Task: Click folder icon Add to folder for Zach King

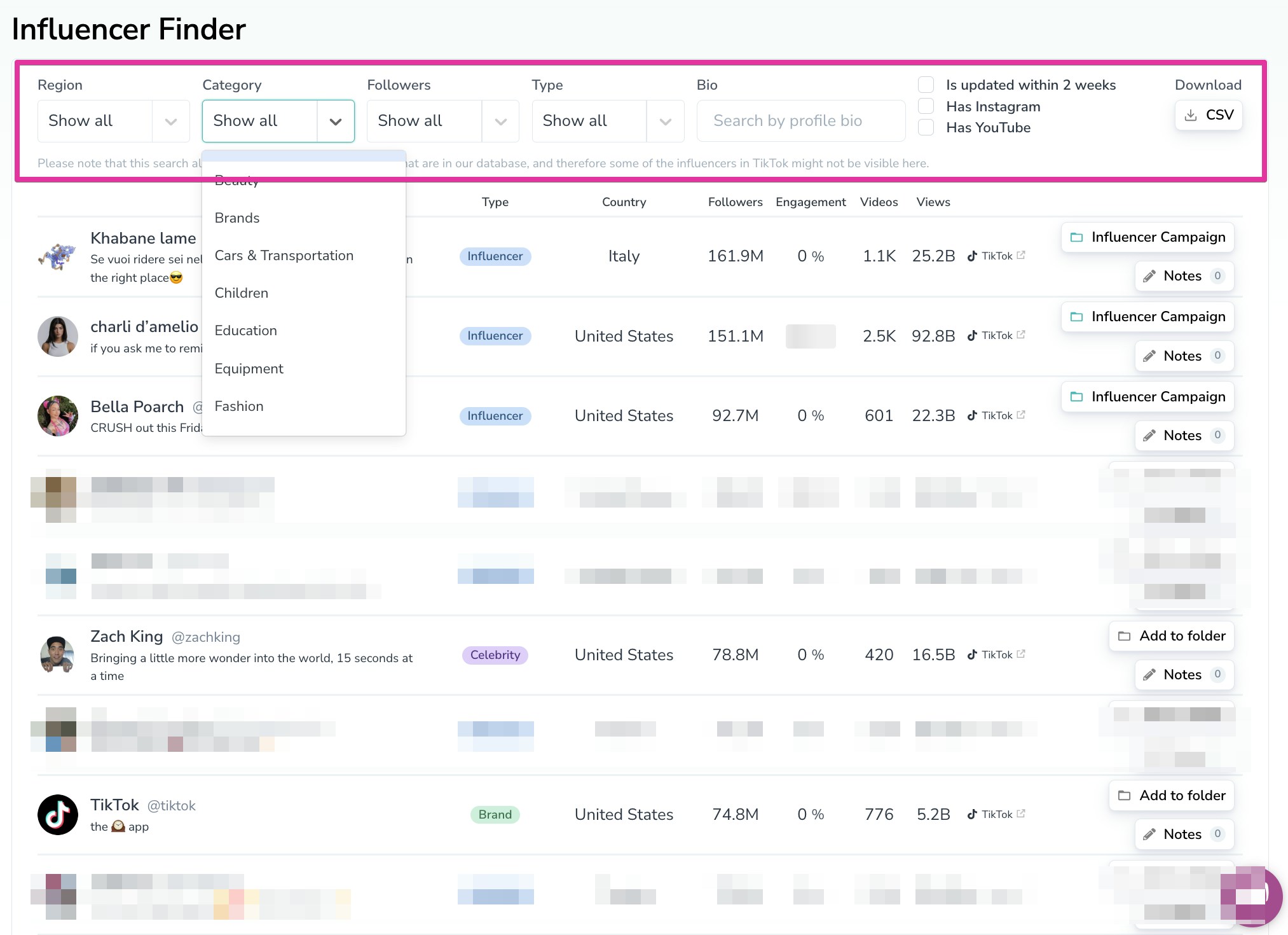Action: [1124, 636]
